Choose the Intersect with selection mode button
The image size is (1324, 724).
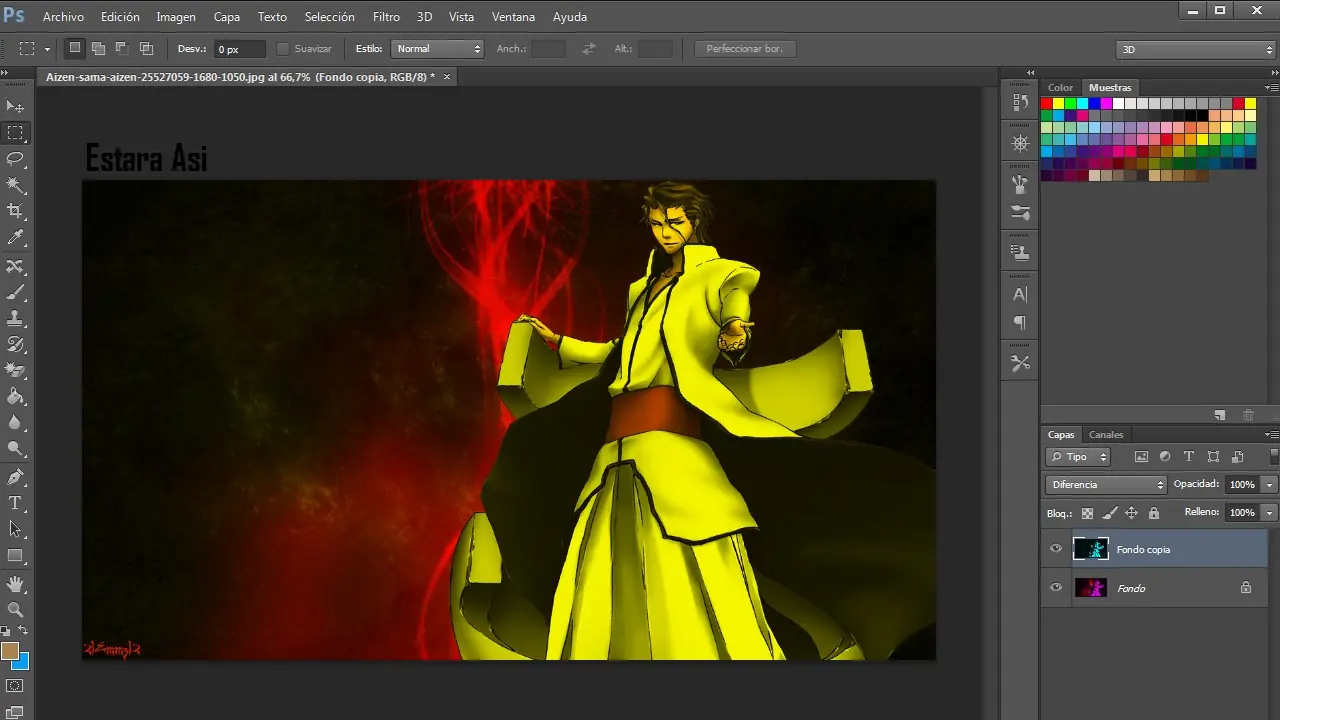tap(146, 48)
